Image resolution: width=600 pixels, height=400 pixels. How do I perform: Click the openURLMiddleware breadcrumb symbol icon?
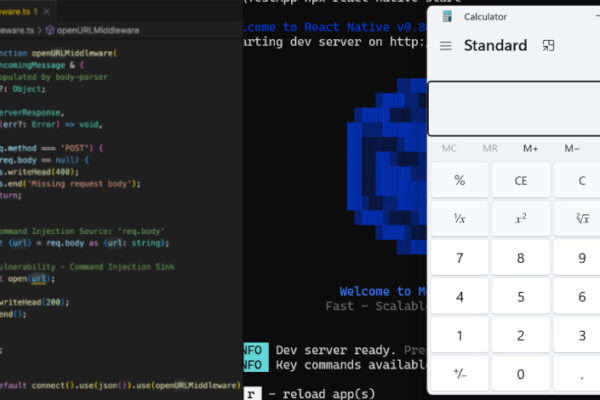click(48, 31)
